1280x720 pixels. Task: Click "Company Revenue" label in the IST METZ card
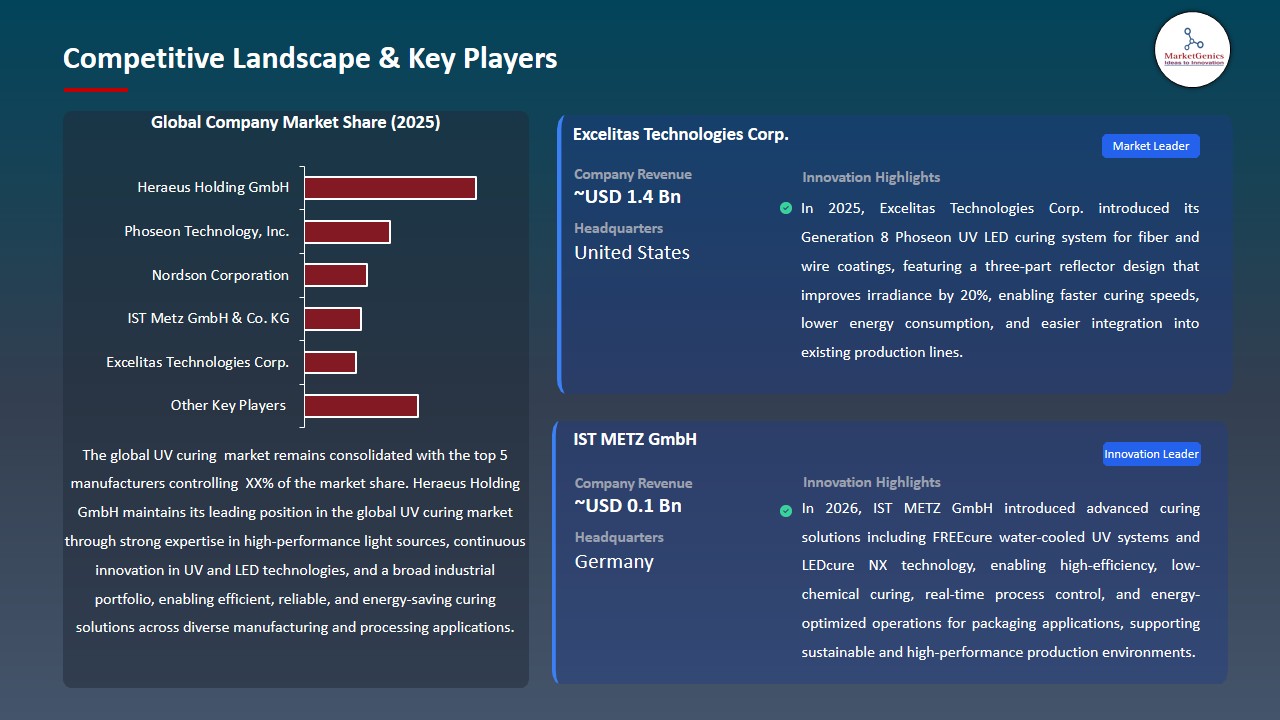(634, 483)
